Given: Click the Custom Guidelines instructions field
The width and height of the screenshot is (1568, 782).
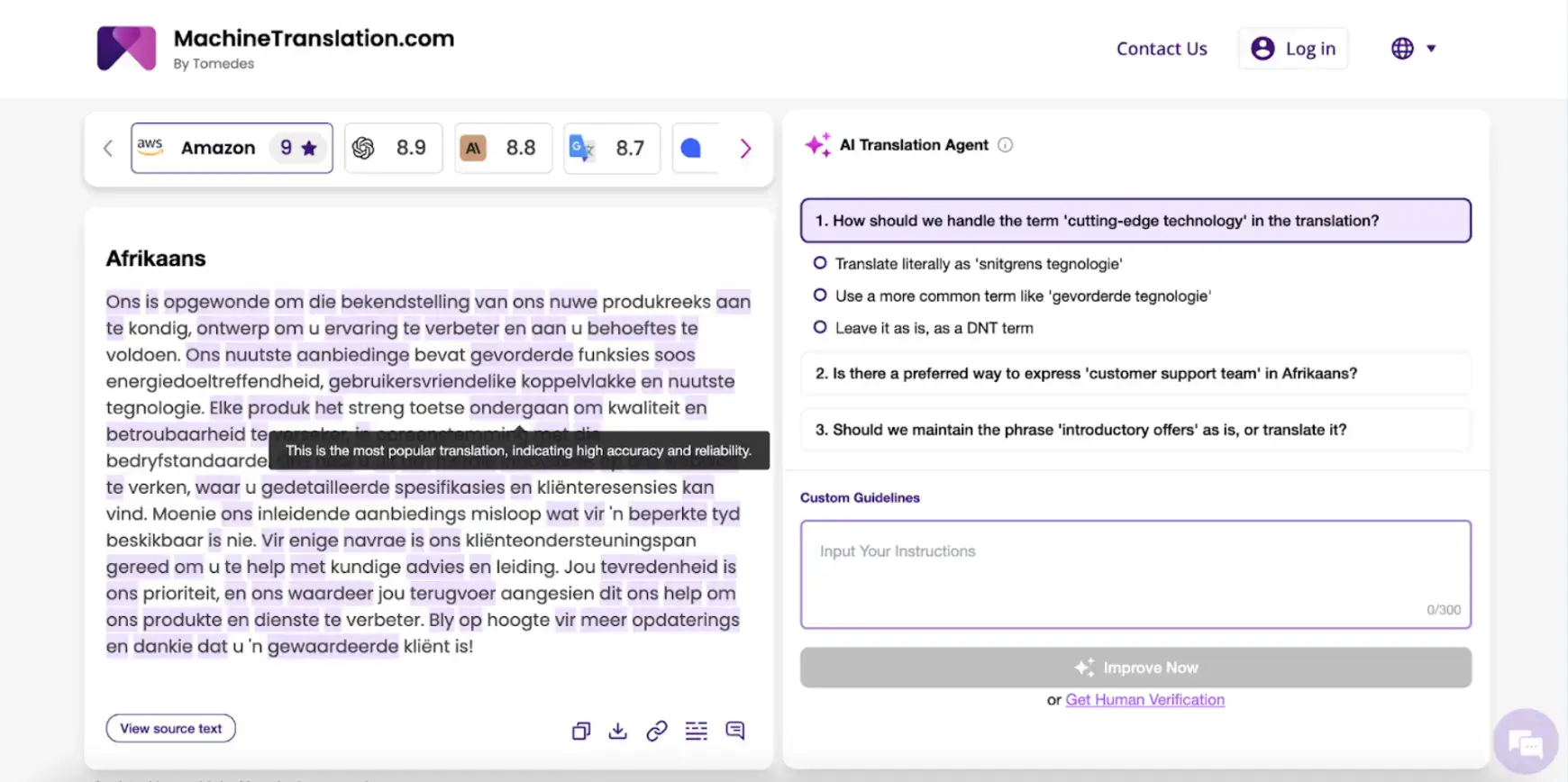Looking at the screenshot, I should tap(1135, 574).
